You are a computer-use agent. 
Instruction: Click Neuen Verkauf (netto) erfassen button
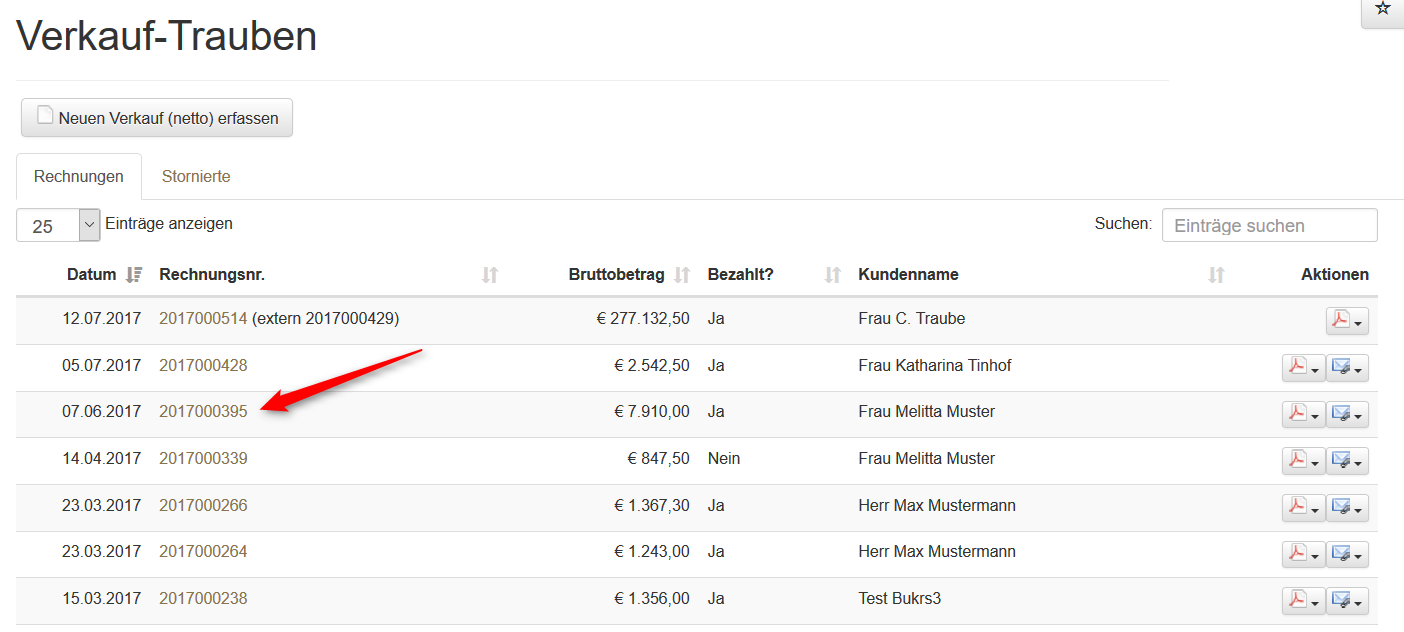pyautogui.click(x=157, y=118)
